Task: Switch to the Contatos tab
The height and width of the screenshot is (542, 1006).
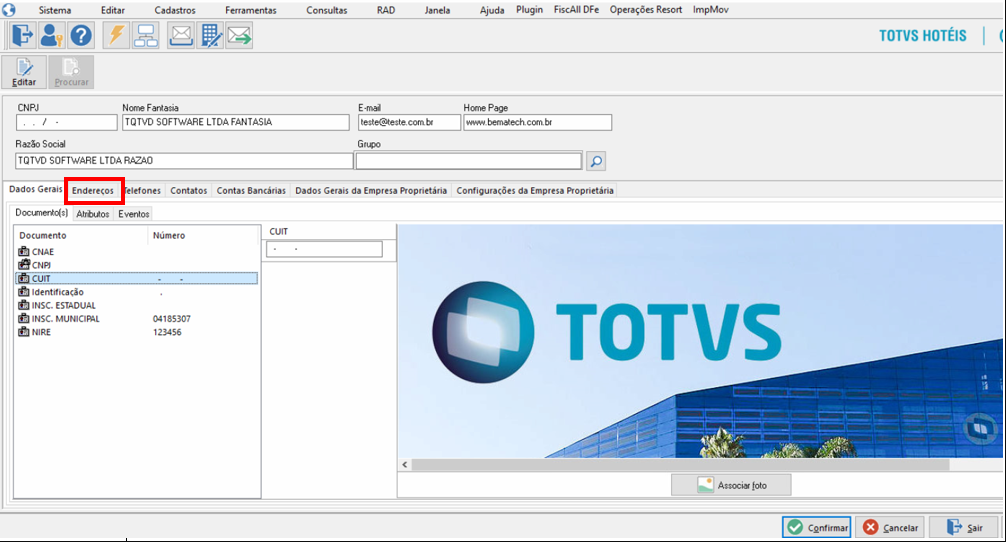Action: tap(189, 191)
